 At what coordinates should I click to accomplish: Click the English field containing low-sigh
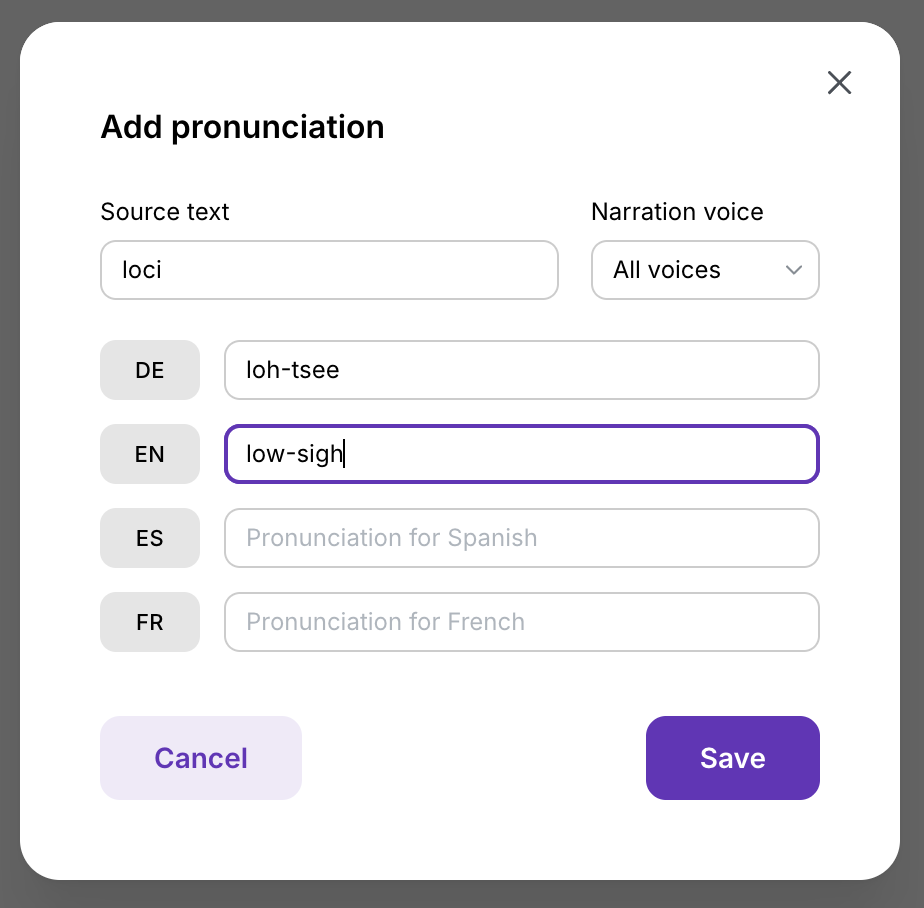click(521, 454)
